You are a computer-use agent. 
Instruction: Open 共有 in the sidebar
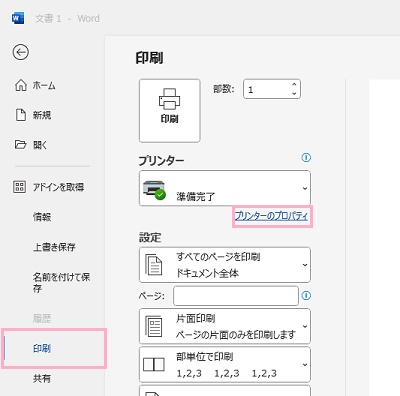[x=42, y=379]
